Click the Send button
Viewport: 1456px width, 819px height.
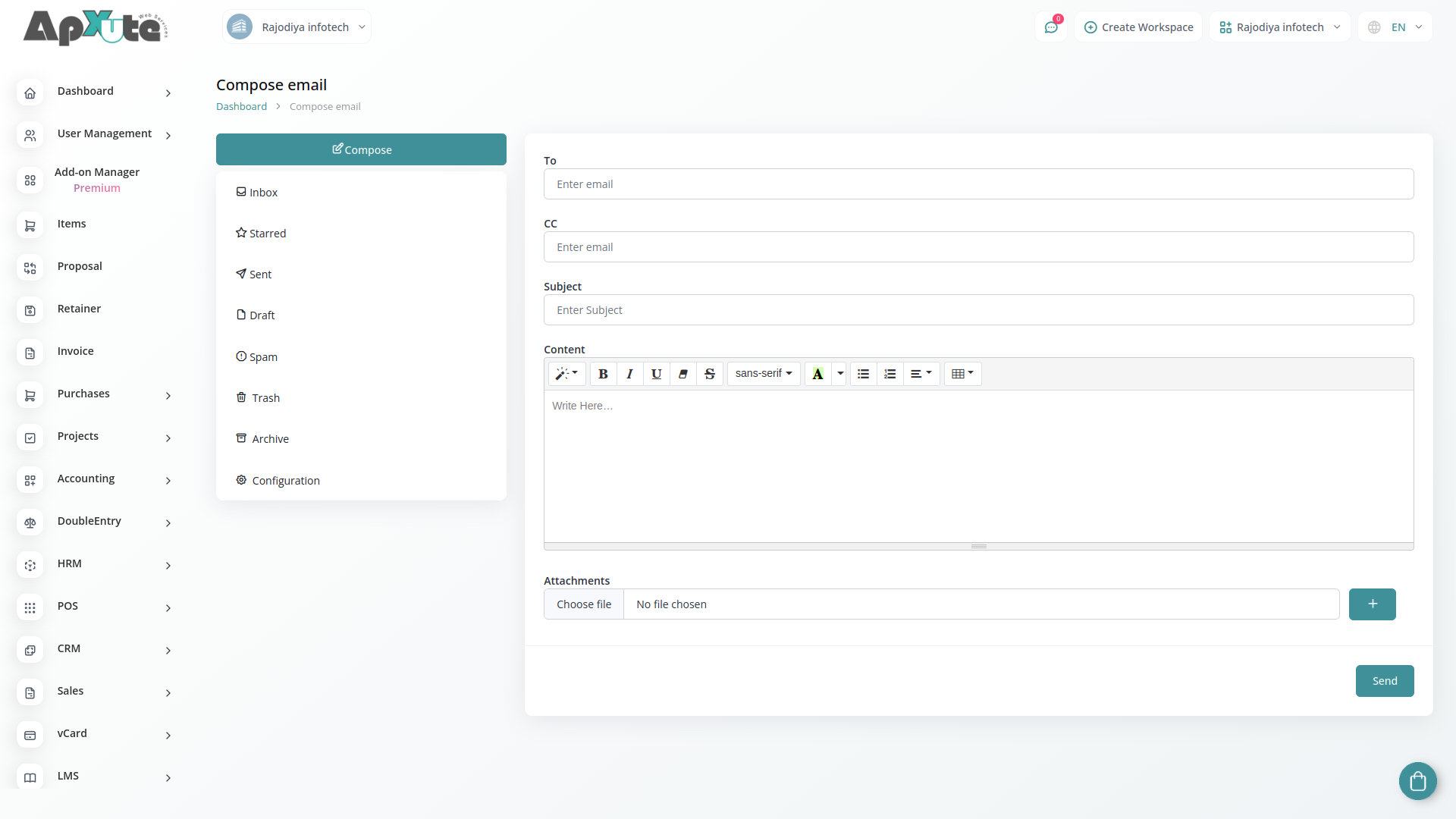pos(1384,681)
